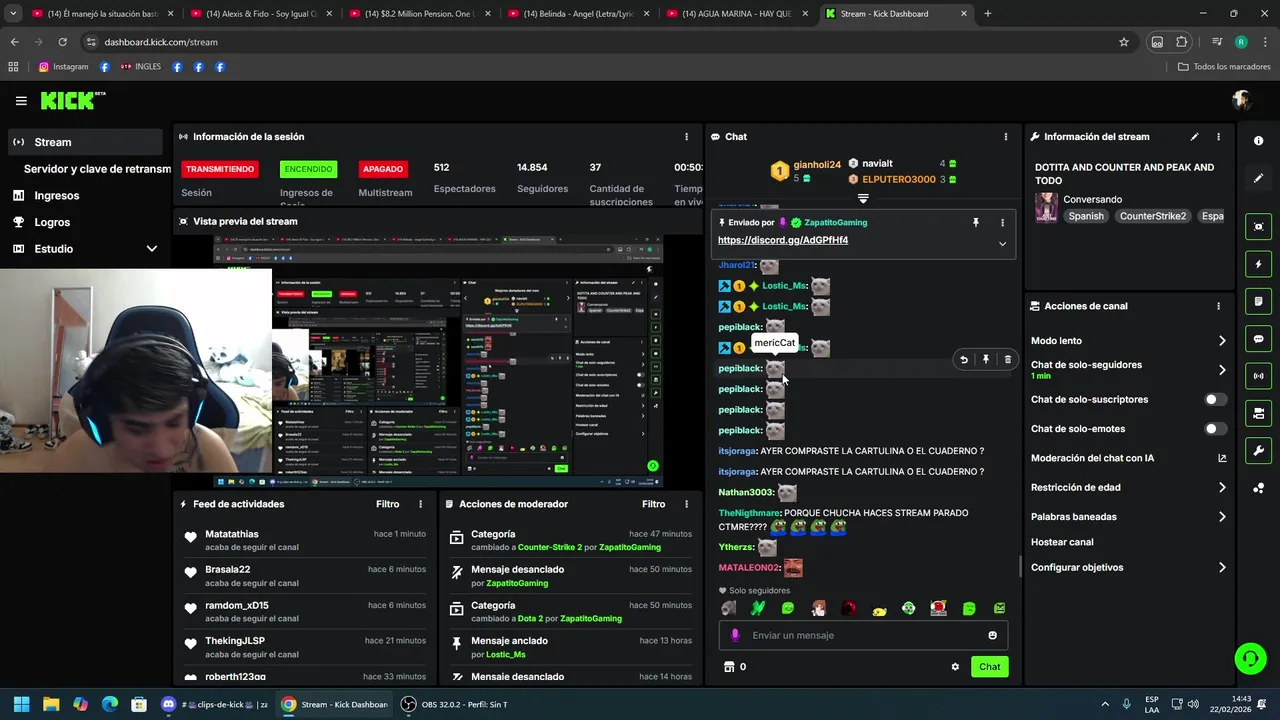
Task: Click the green support headset button
Action: [1250, 658]
